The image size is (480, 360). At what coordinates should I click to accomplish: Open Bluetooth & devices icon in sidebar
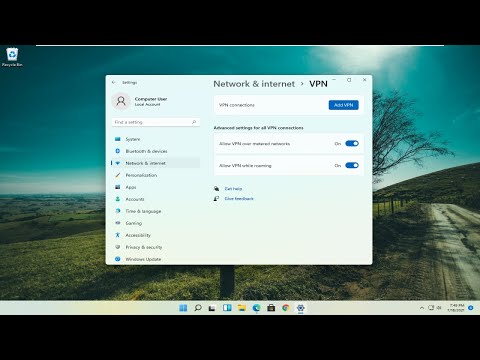click(x=118, y=151)
